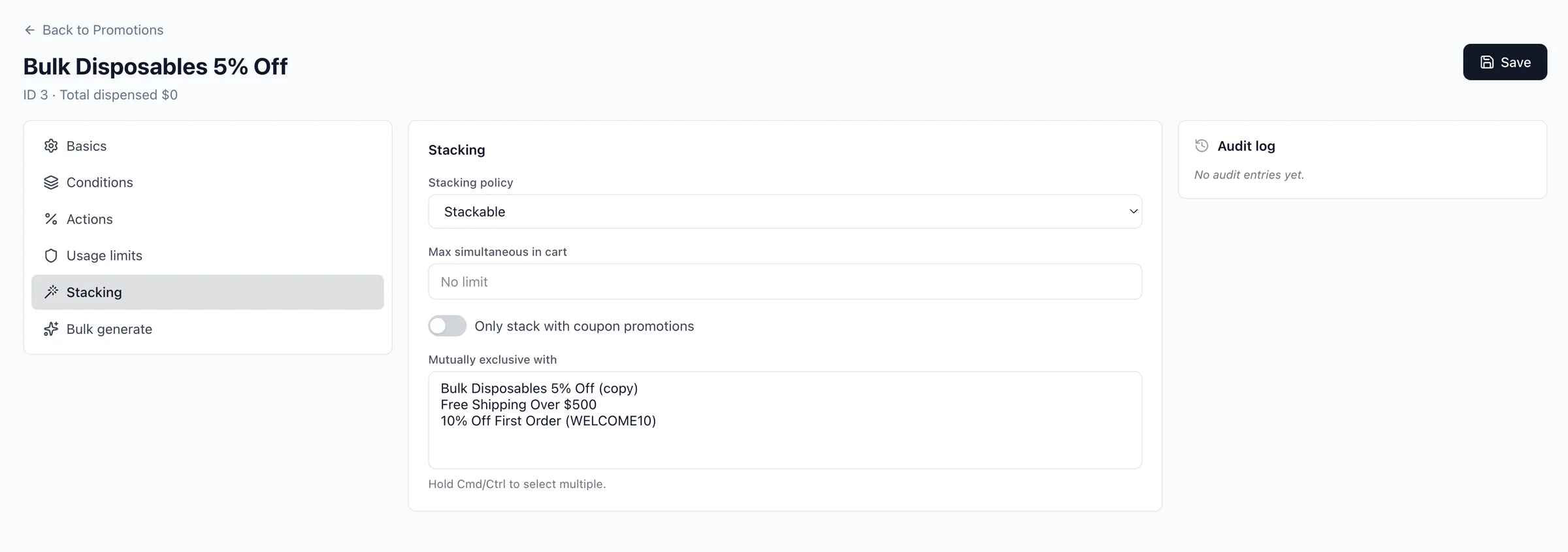The height and width of the screenshot is (552, 1568).
Task: Click the Stacking magic wand icon
Action: coord(51,292)
